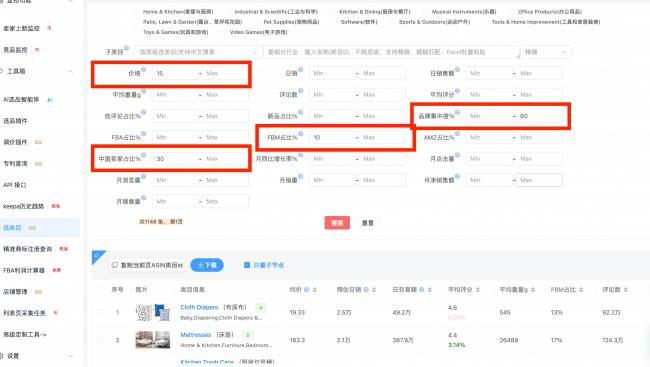The width and height of the screenshot is (650, 367).
Task: Click the help icon next to FBA占比%
Action: tap(143, 134)
